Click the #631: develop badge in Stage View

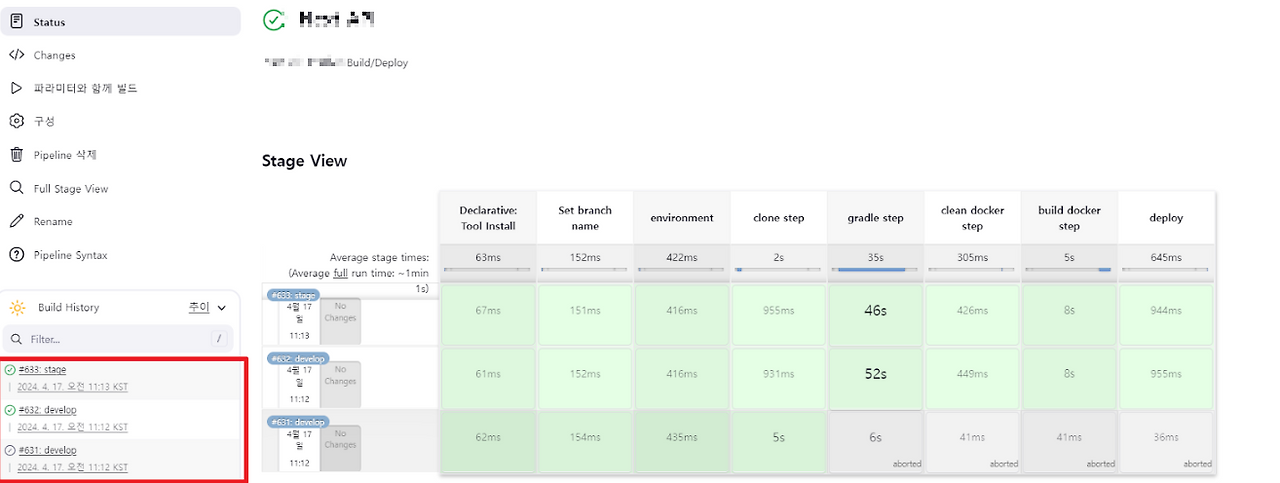click(297, 422)
